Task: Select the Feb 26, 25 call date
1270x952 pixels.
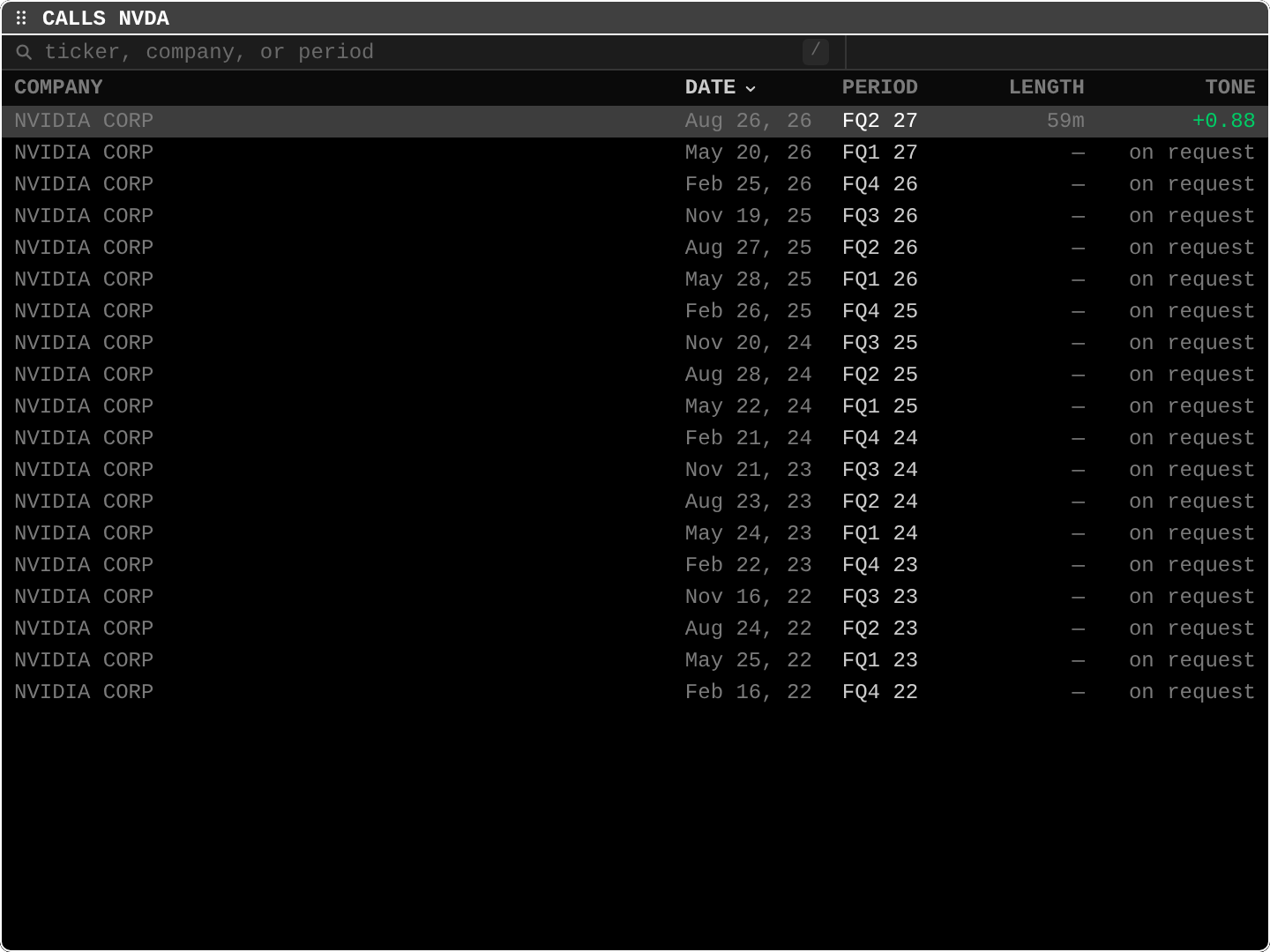Action: 748,311
